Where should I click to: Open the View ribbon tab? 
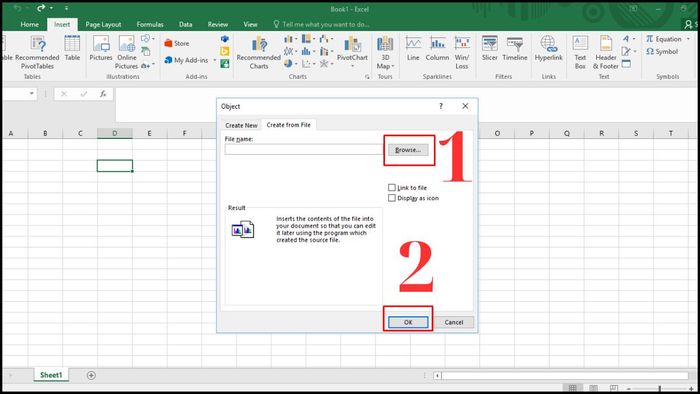tap(250, 25)
